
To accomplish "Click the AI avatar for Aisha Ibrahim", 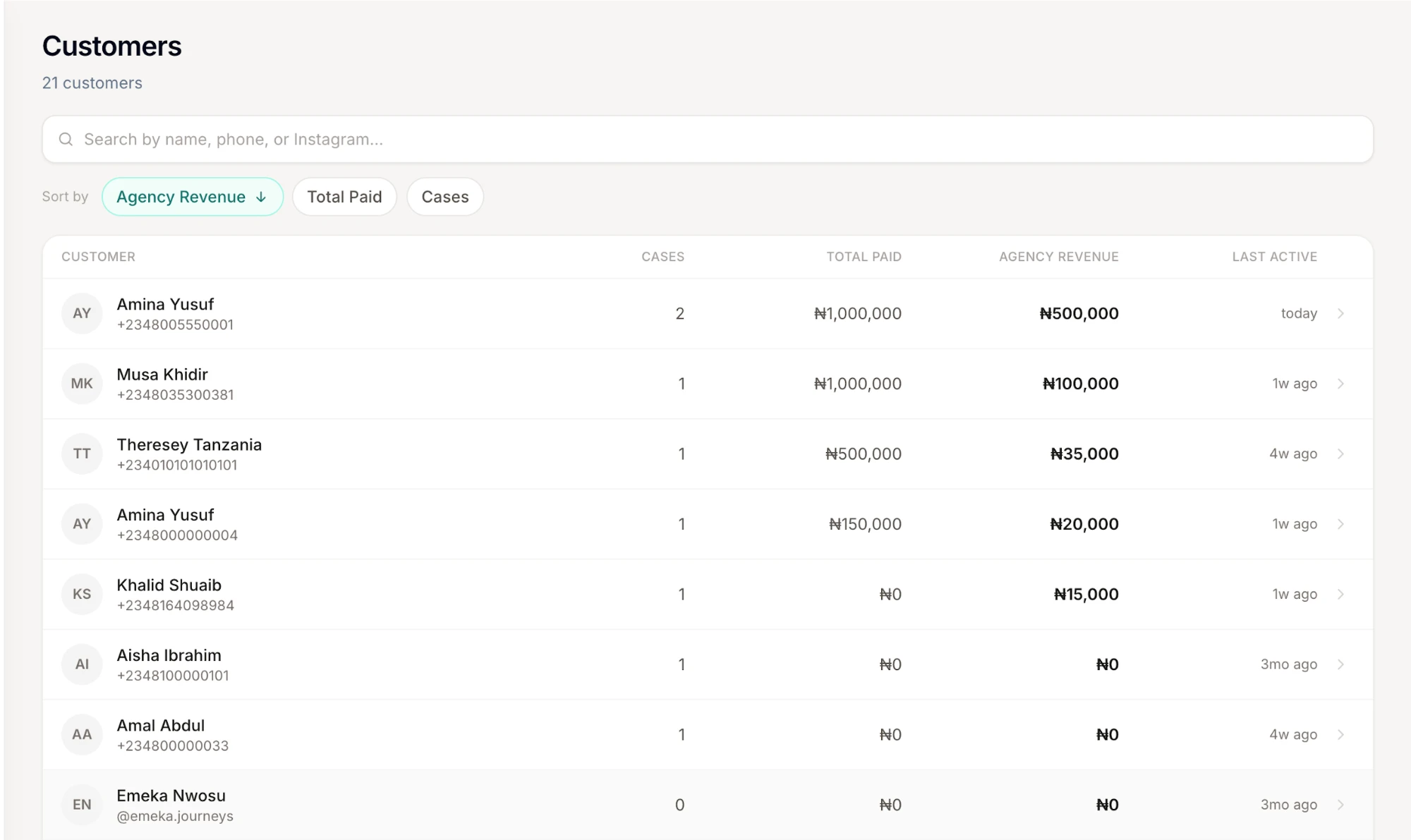I will tap(82, 664).
